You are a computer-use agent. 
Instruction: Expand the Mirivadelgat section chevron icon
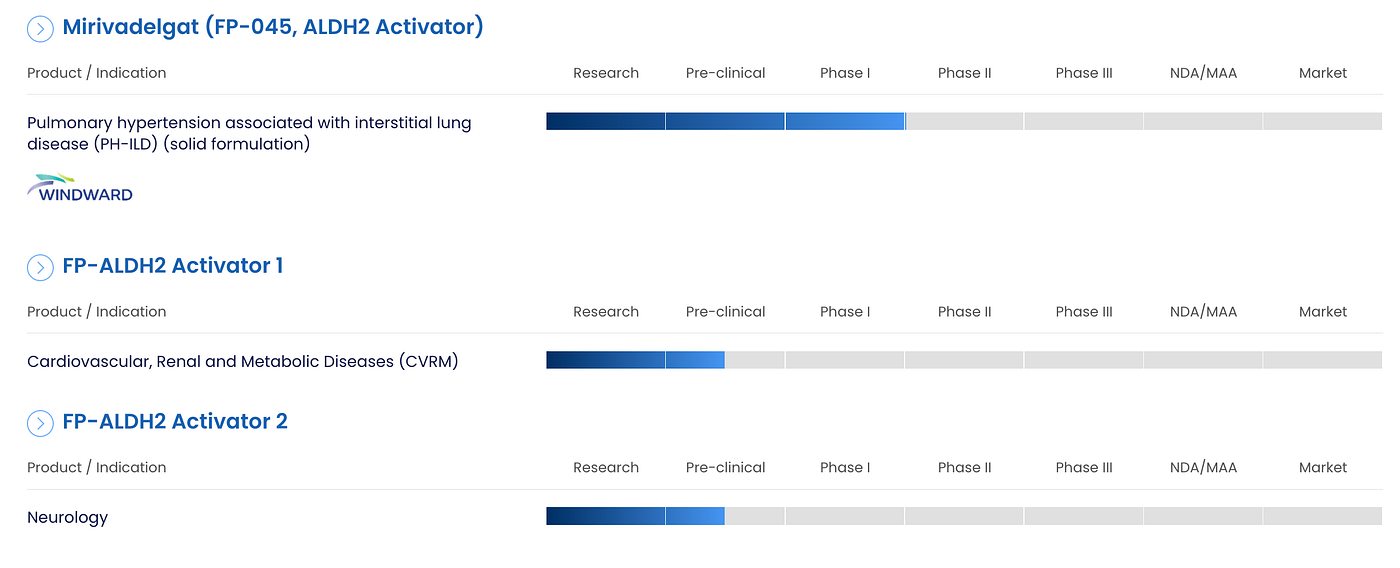pos(40,29)
